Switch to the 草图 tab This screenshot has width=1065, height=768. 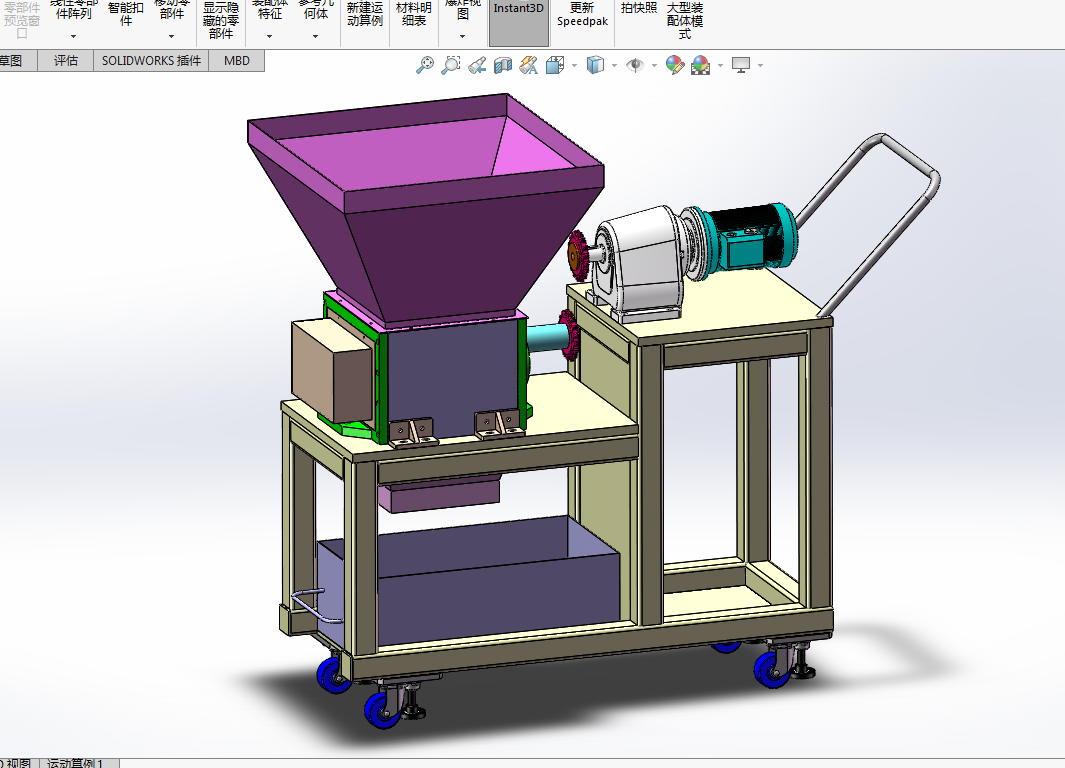pos(18,60)
